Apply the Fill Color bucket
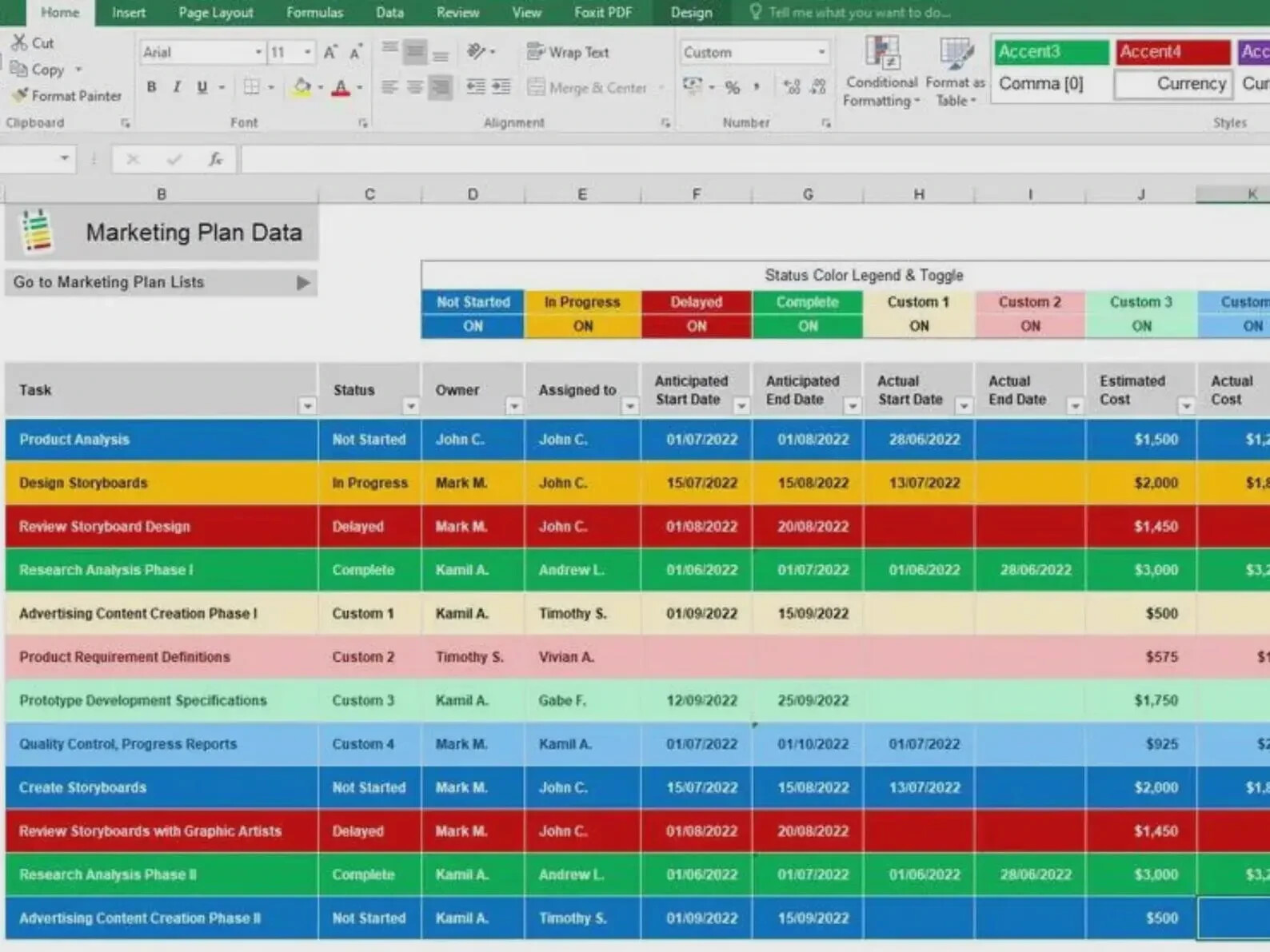The image size is (1270, 952). click(x=302, y=86)
